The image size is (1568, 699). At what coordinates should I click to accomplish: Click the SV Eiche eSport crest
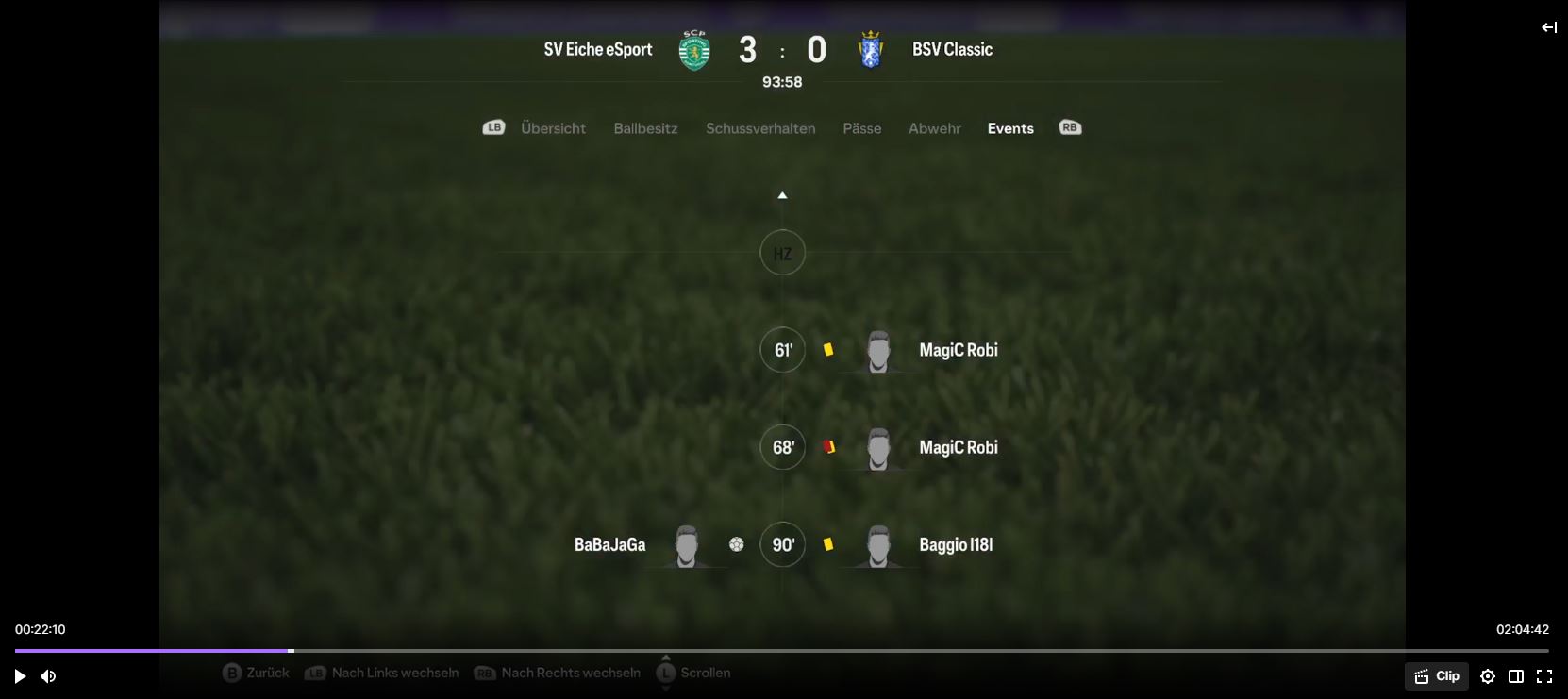[694, 50]
